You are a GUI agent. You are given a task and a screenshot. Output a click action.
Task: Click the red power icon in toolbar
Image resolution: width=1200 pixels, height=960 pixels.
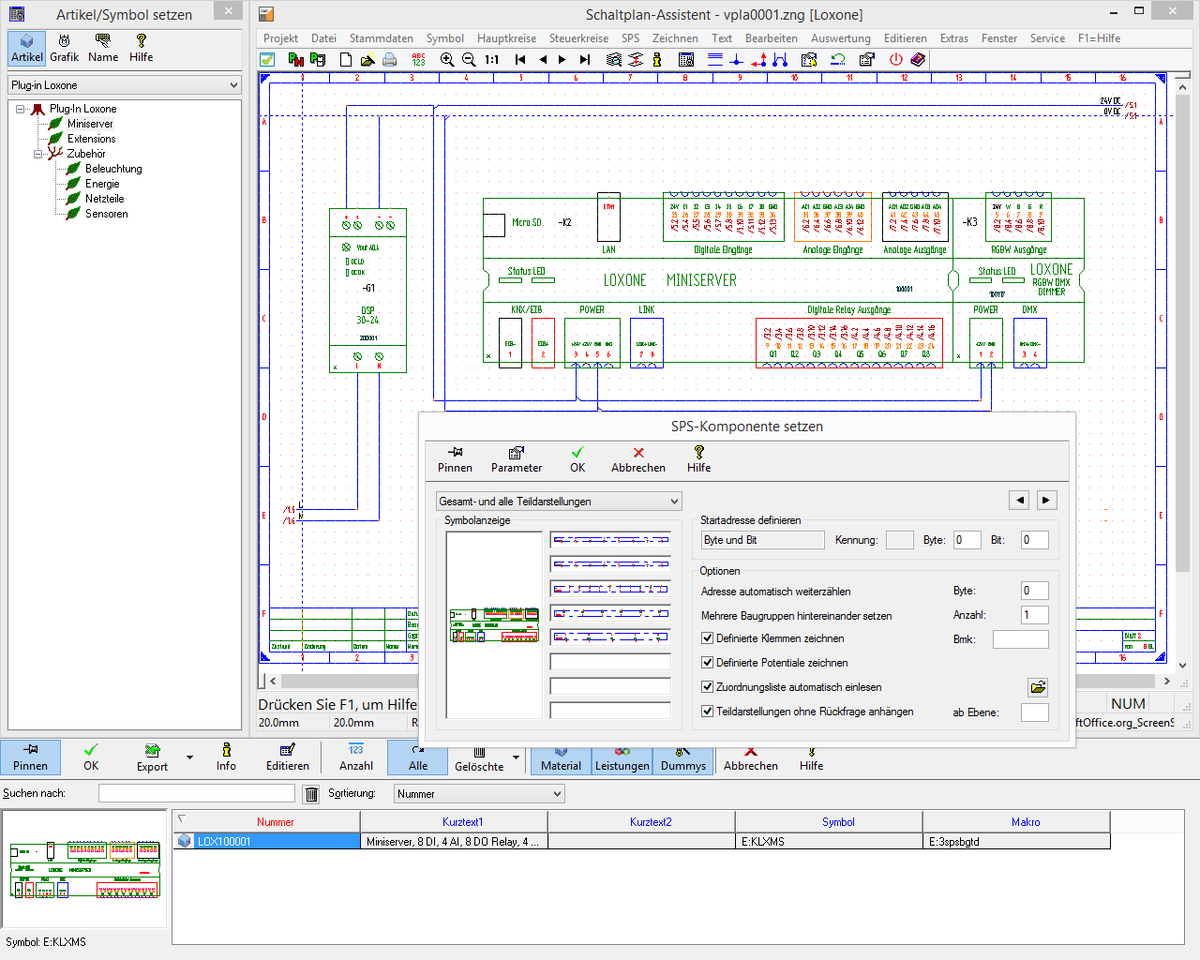[895, 60]
